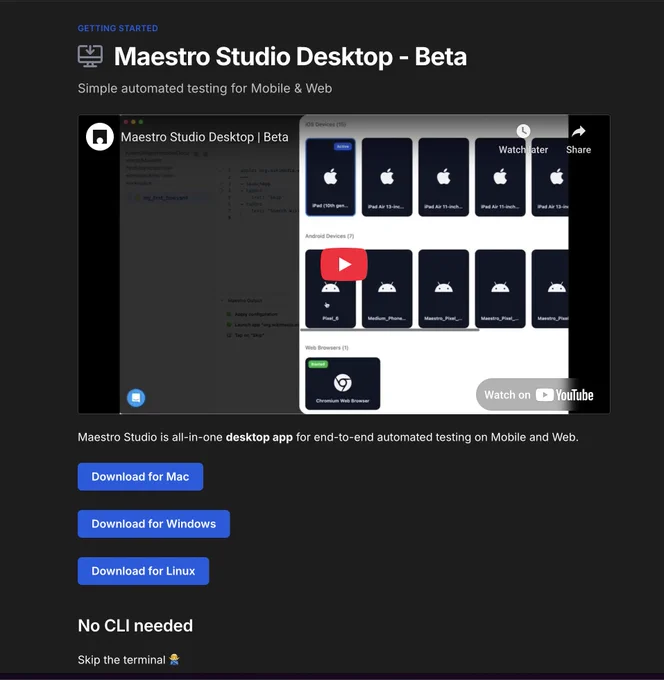Click the Share arrow icon on video
The height and width of the screenshot is (680, 664).
tap(579, 131)
